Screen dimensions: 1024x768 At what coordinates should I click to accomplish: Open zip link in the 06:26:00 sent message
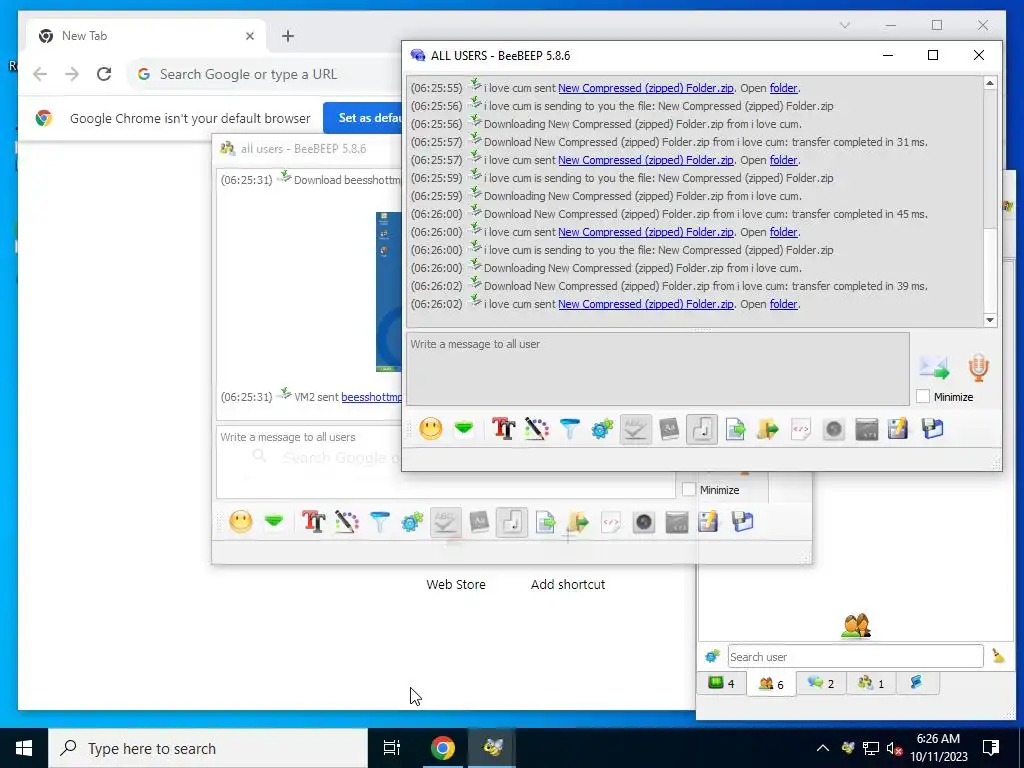tap(645, 232)
